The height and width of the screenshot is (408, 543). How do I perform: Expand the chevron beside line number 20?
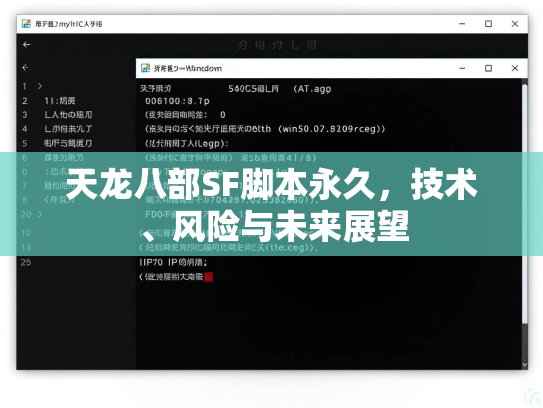pyautogui.click(x=40, y=214)
